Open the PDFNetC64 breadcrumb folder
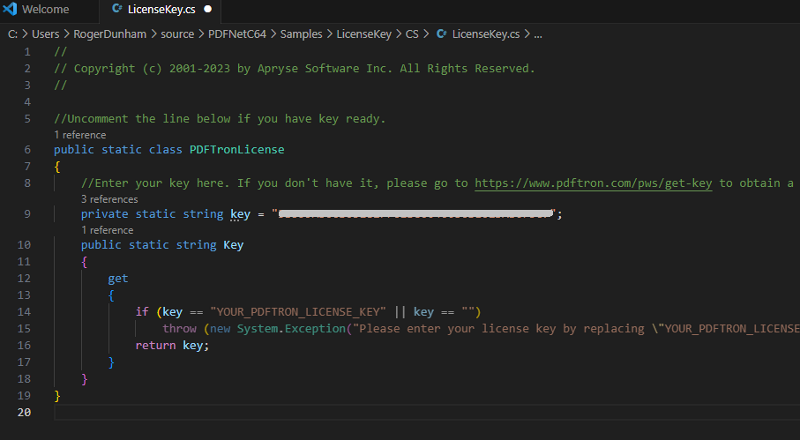The height and width of the screenshot is (440, 800). 237,34
